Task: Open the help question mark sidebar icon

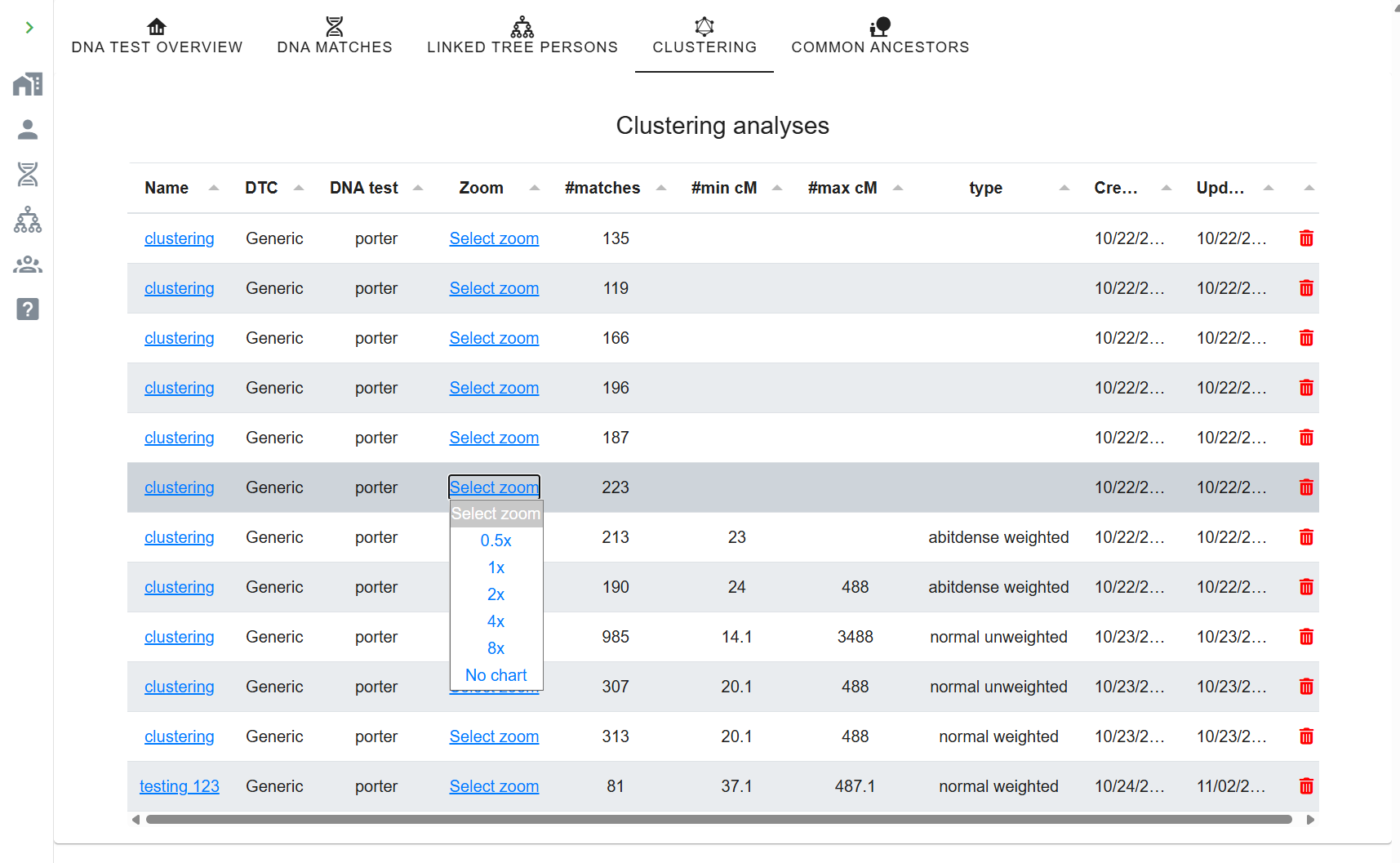Action: pos(28,309)
